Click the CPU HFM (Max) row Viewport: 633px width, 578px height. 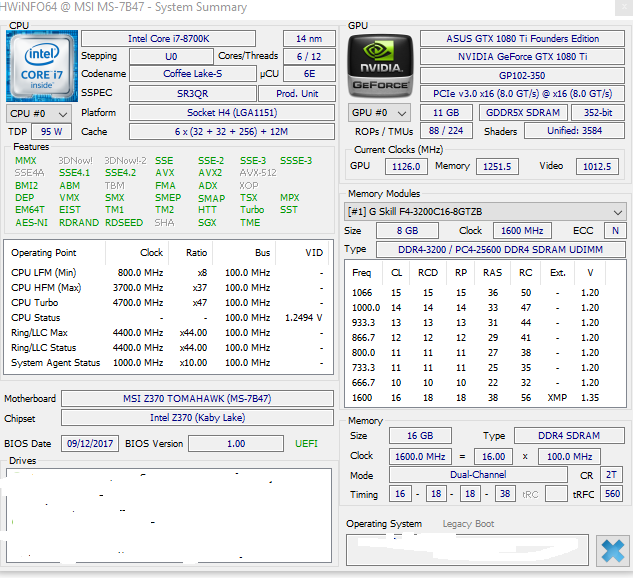pyautogui.click(x=168, y=288)
